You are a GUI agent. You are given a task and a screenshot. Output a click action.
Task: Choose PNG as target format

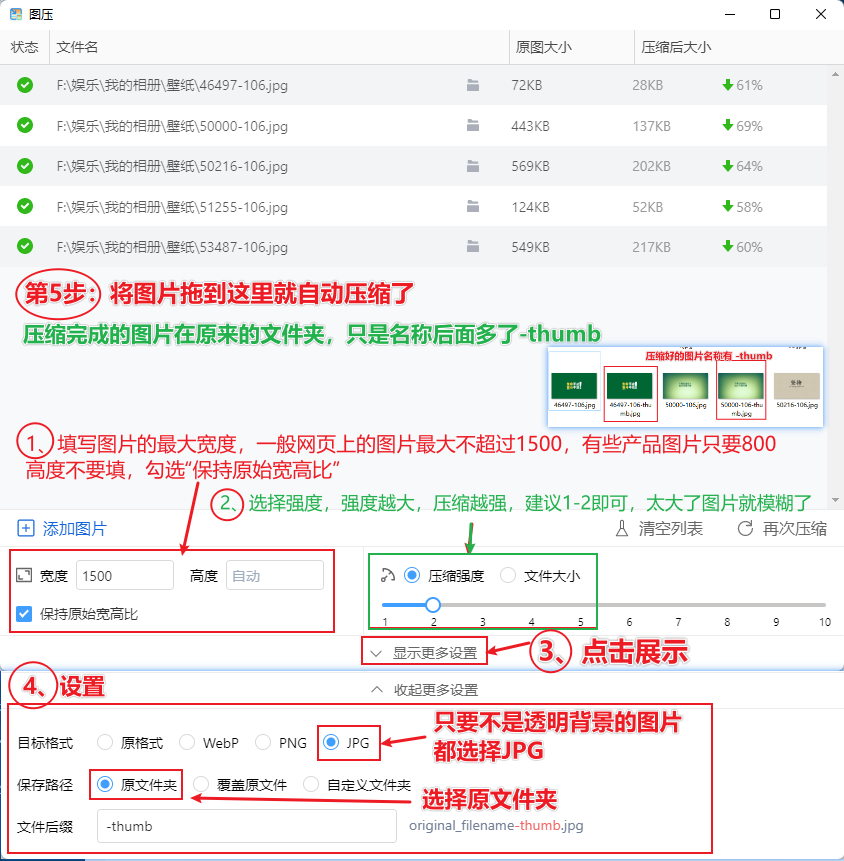[x=263, y=742]
